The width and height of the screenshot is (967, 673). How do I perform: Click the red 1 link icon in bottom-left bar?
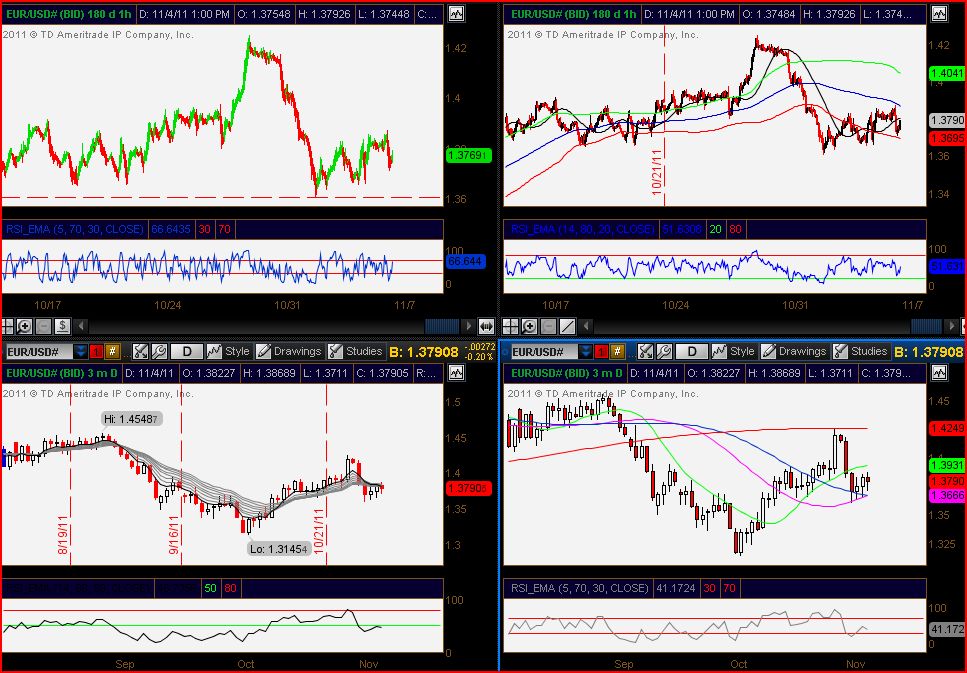(x=96, y=352)
